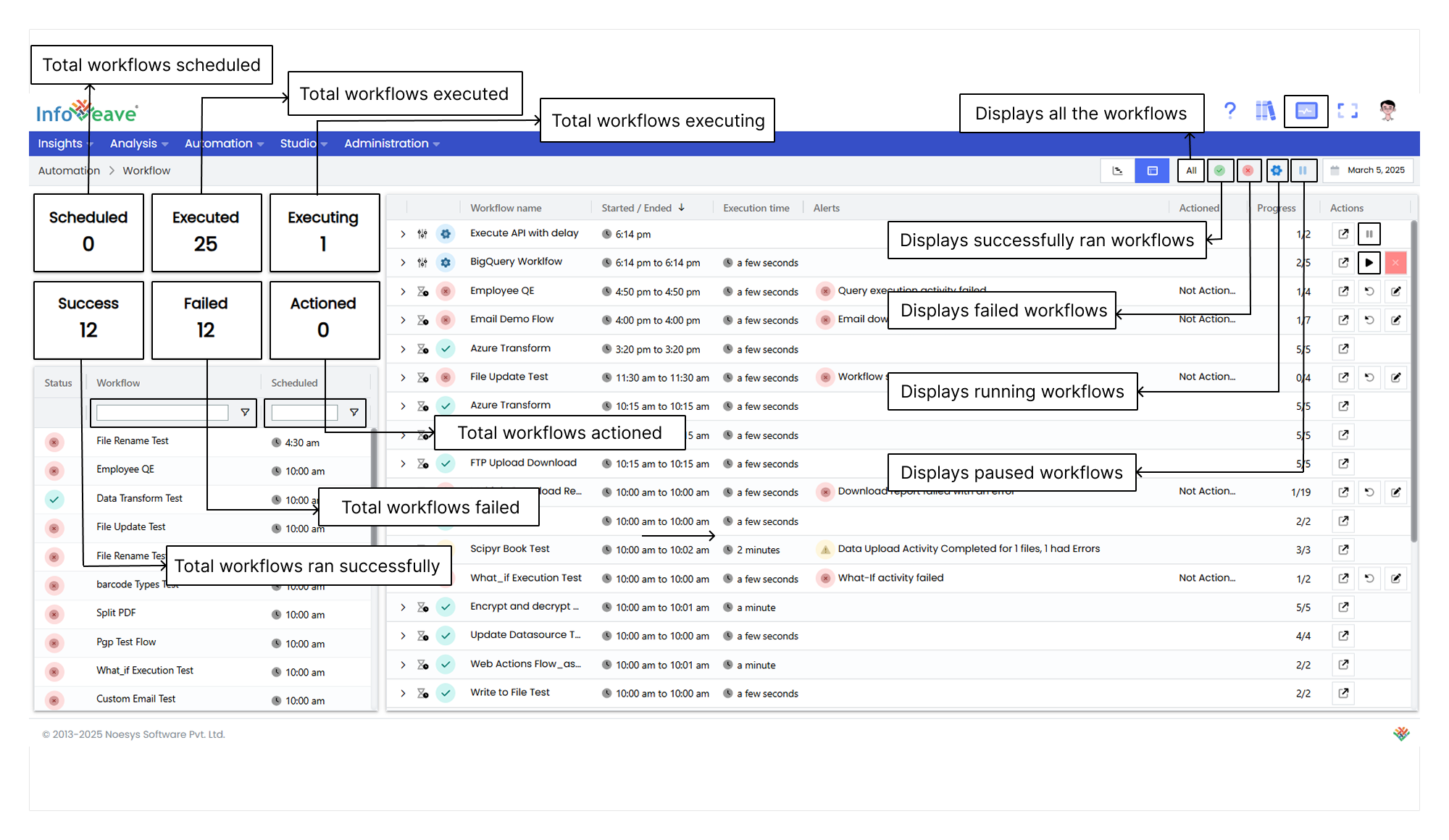Click the Workflow column filter funnel icon
Image resolution: width=1449 pixels, height=840 pixels.
[245, 412]
